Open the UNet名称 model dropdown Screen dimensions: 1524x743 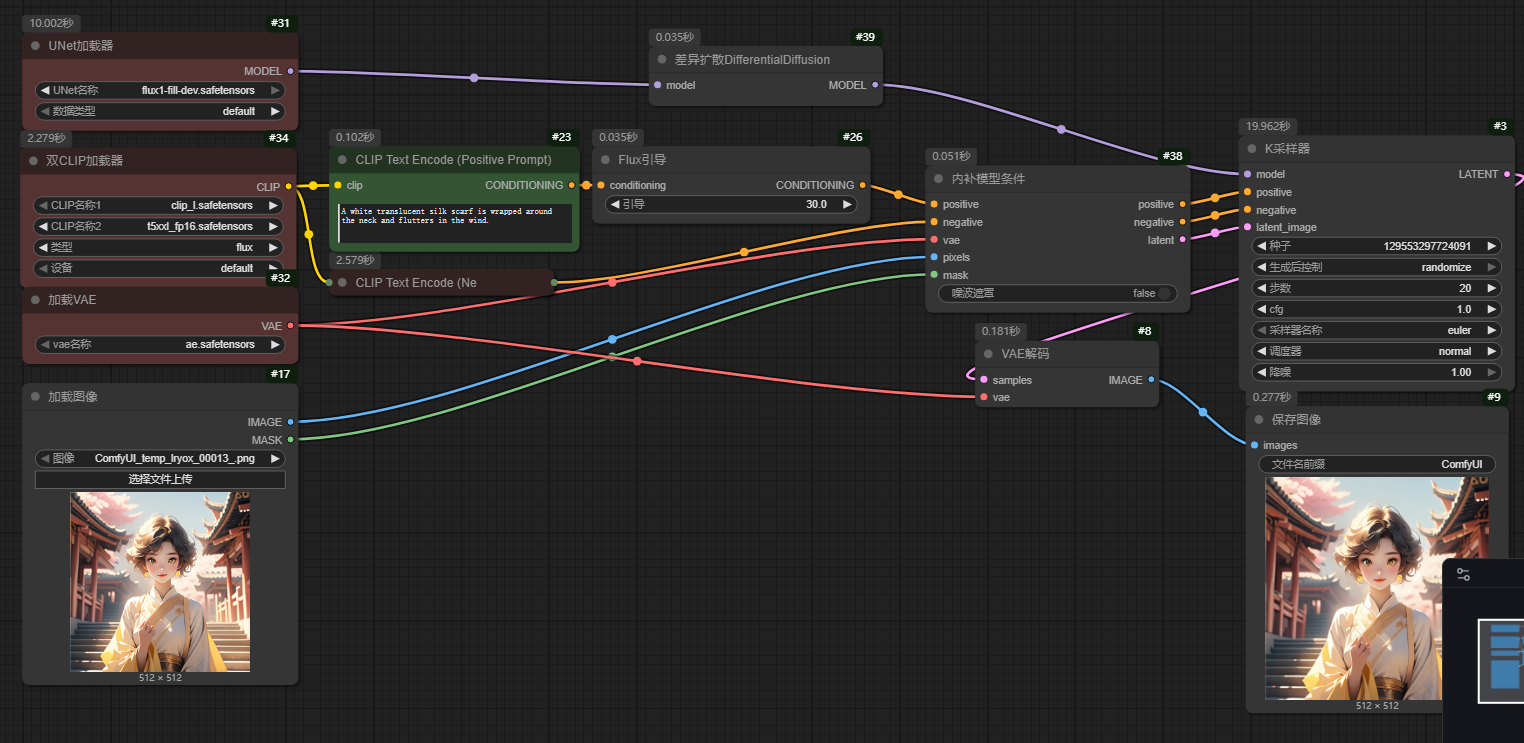tap(160, 90)
